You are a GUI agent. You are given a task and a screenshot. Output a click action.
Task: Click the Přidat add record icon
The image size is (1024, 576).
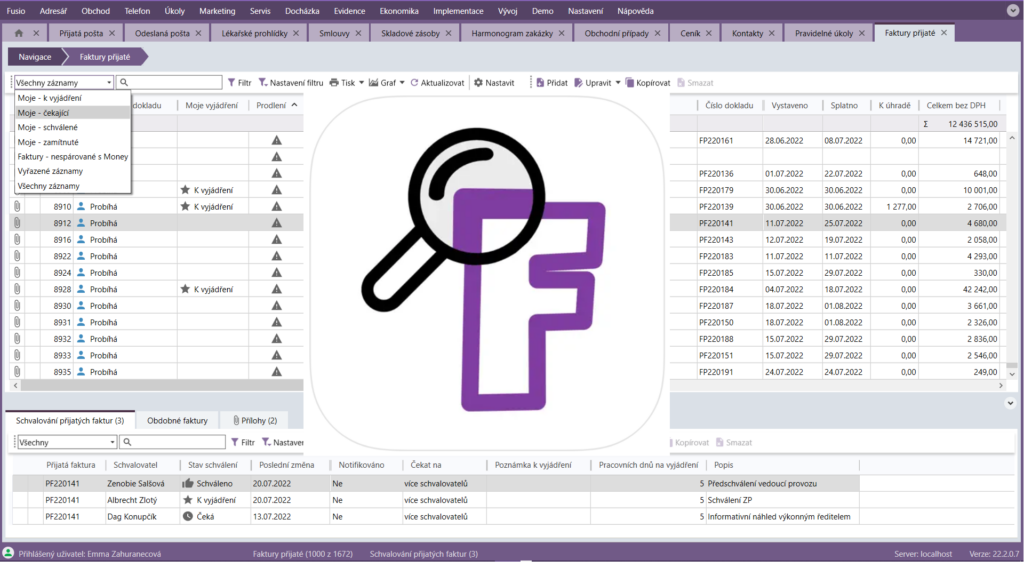pyautogui.click(x=539, y=83)
